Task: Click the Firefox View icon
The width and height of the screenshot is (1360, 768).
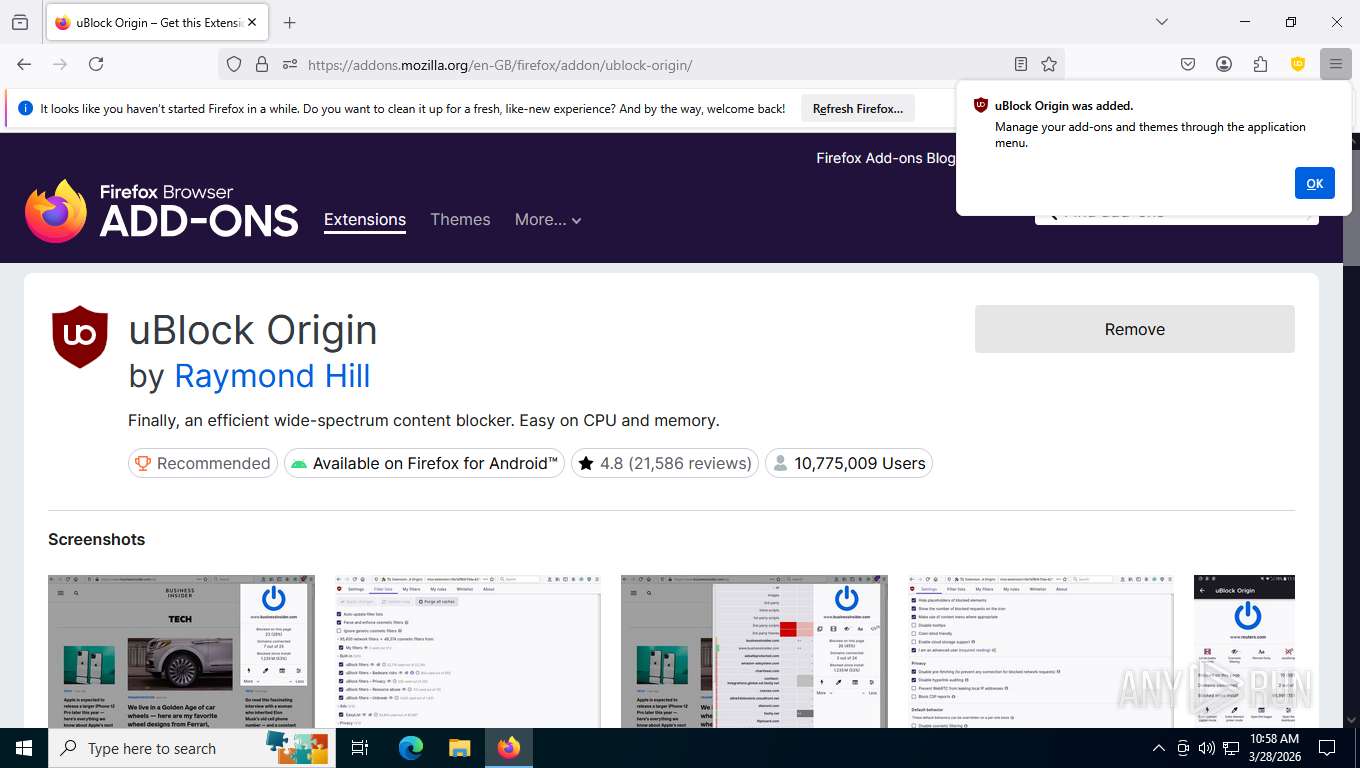Action: [x=20, y=22]
